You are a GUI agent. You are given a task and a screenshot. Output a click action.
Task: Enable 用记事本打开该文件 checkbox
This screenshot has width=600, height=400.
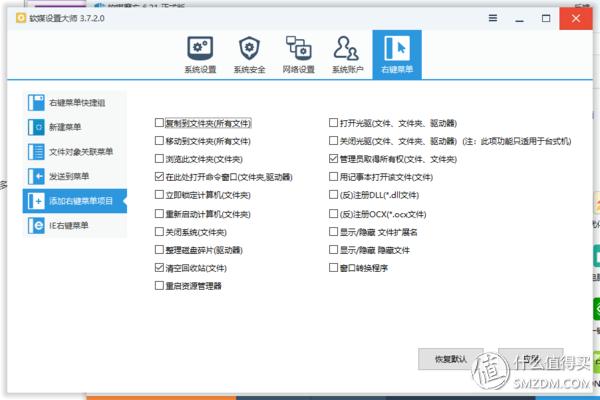pyautogui.click(x=333, y=177)
